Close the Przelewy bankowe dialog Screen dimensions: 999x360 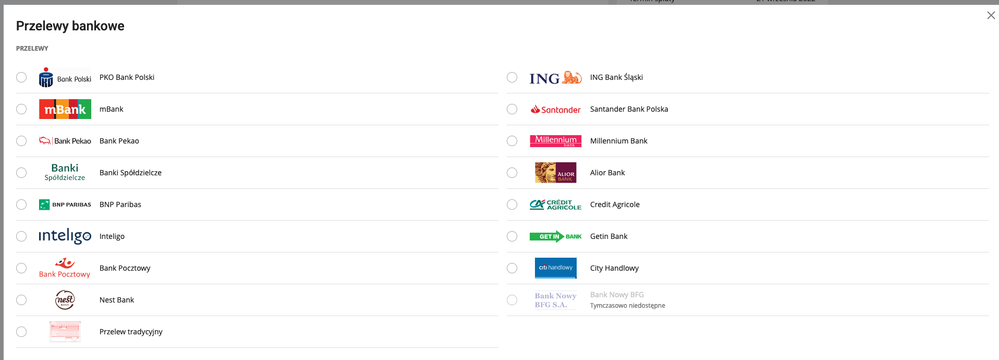click(x=991, y=16)
